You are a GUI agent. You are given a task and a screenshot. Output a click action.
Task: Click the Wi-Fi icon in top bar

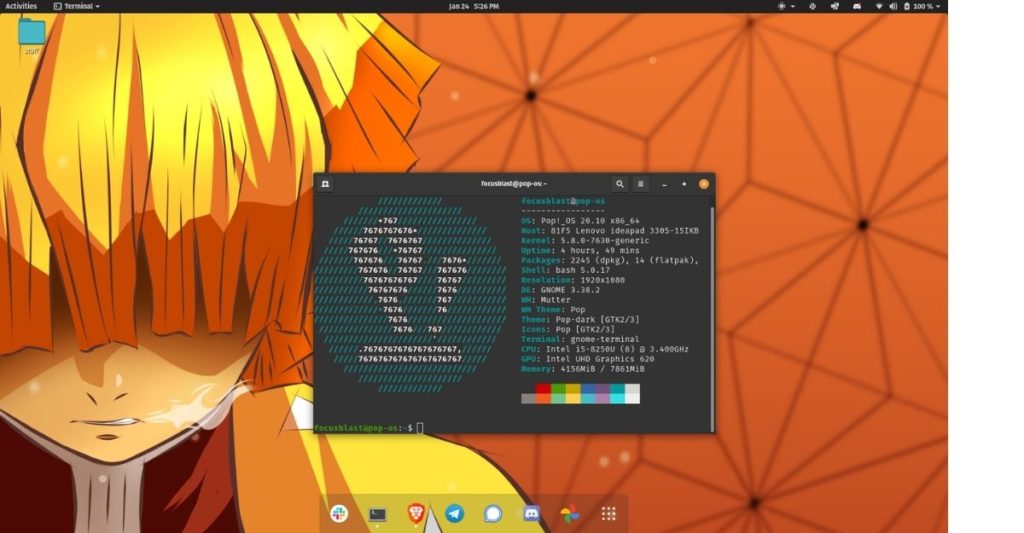click(x=879, y=6)
